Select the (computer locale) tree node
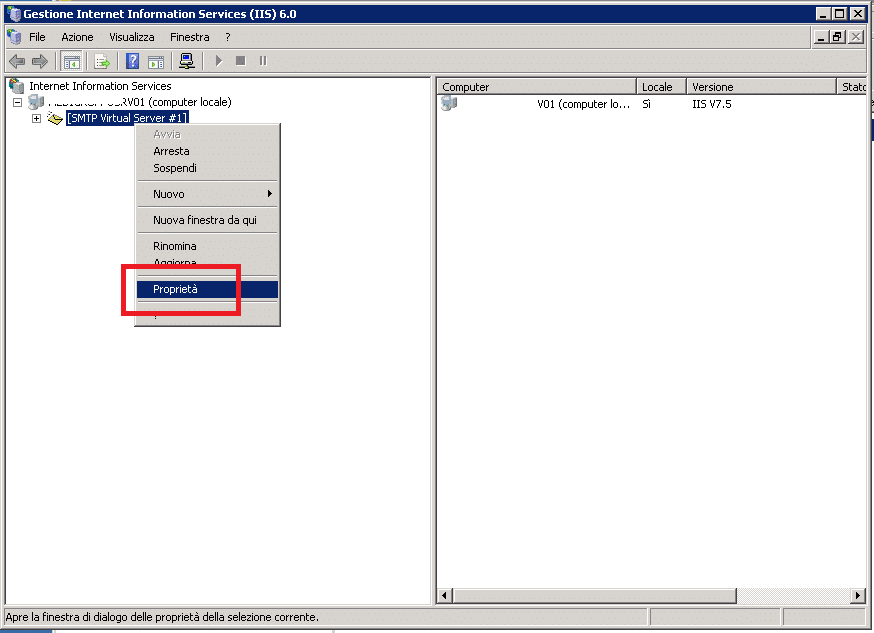This screenshot has width=874, height=633. point(139,102)
